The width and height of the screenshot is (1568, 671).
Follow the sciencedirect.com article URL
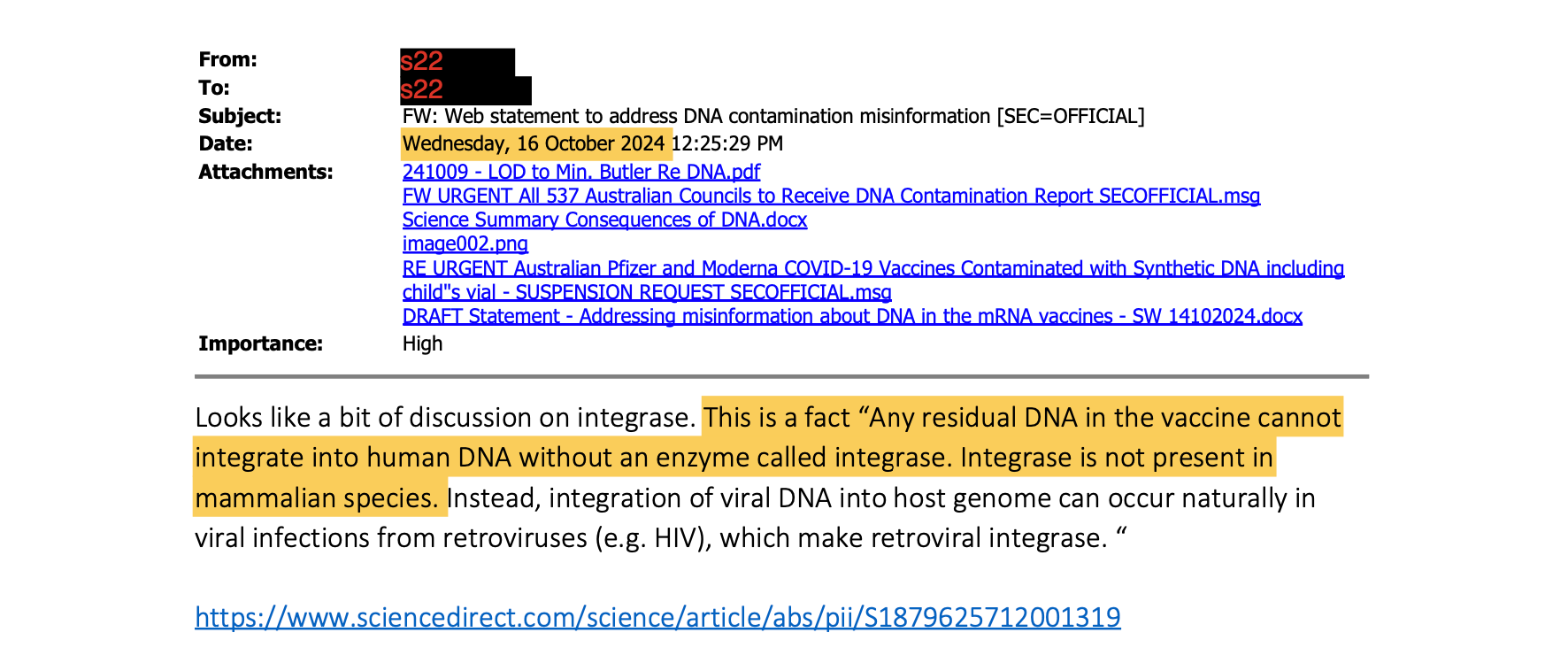click(x=657, y=617)
